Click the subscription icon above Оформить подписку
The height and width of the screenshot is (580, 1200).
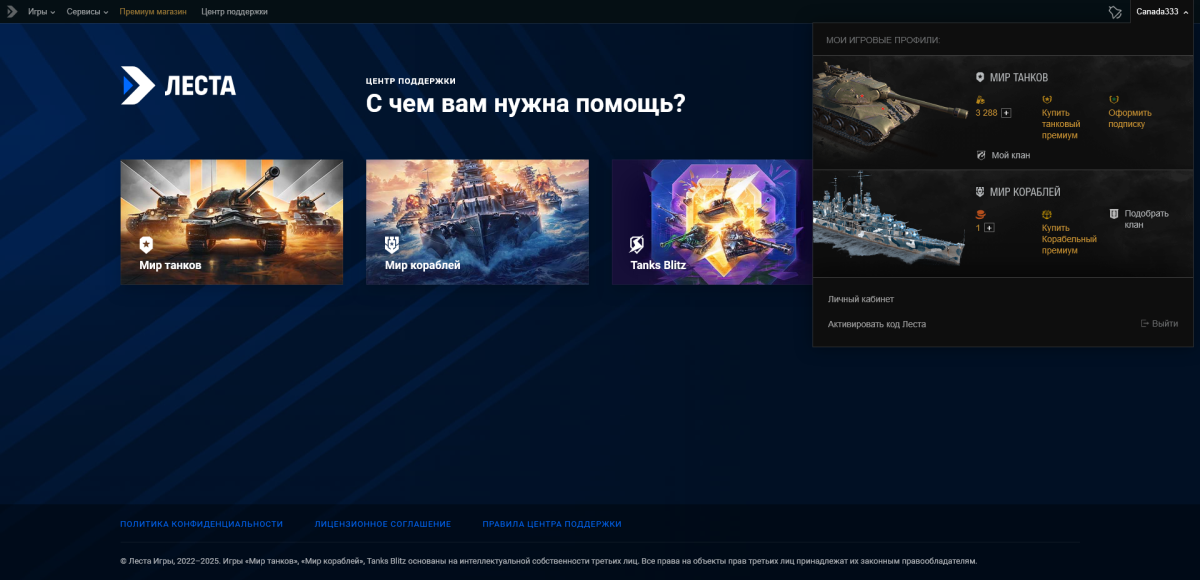tap(1113, 100)
